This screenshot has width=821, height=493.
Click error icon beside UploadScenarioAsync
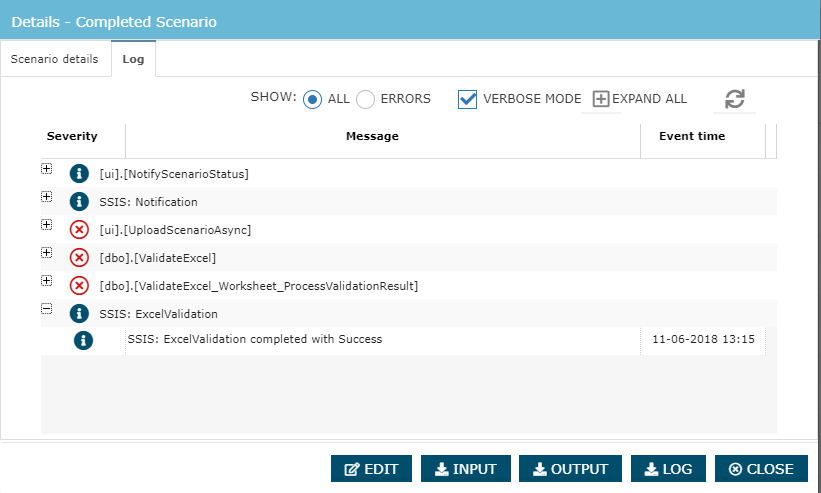coord(80,230)
